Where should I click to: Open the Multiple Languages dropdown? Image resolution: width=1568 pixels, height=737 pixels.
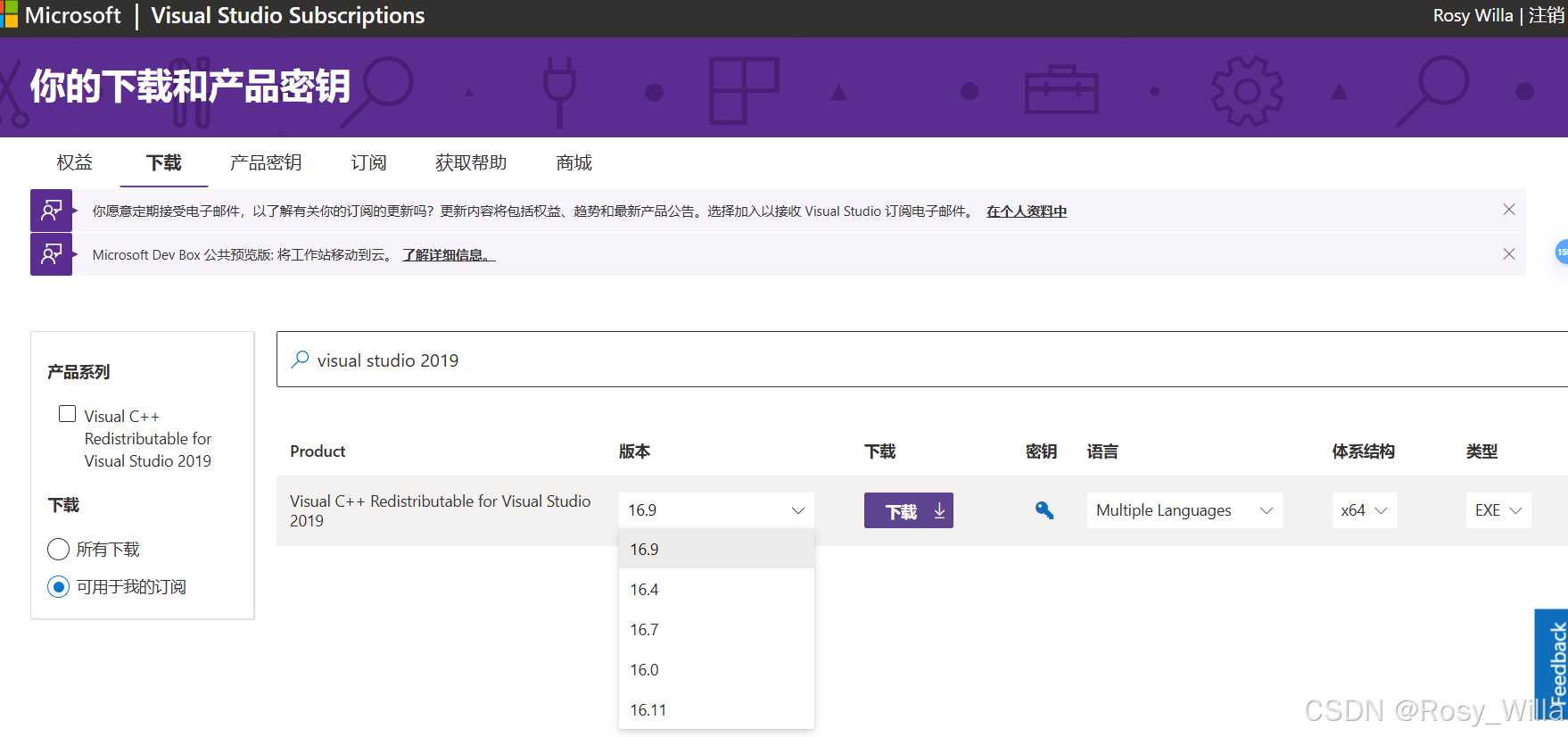(x=1184, y=510)
